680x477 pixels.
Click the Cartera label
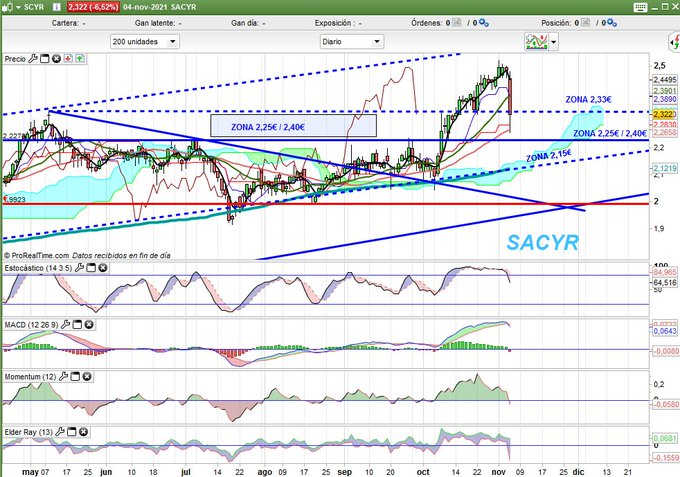click(x=65, y=23)
